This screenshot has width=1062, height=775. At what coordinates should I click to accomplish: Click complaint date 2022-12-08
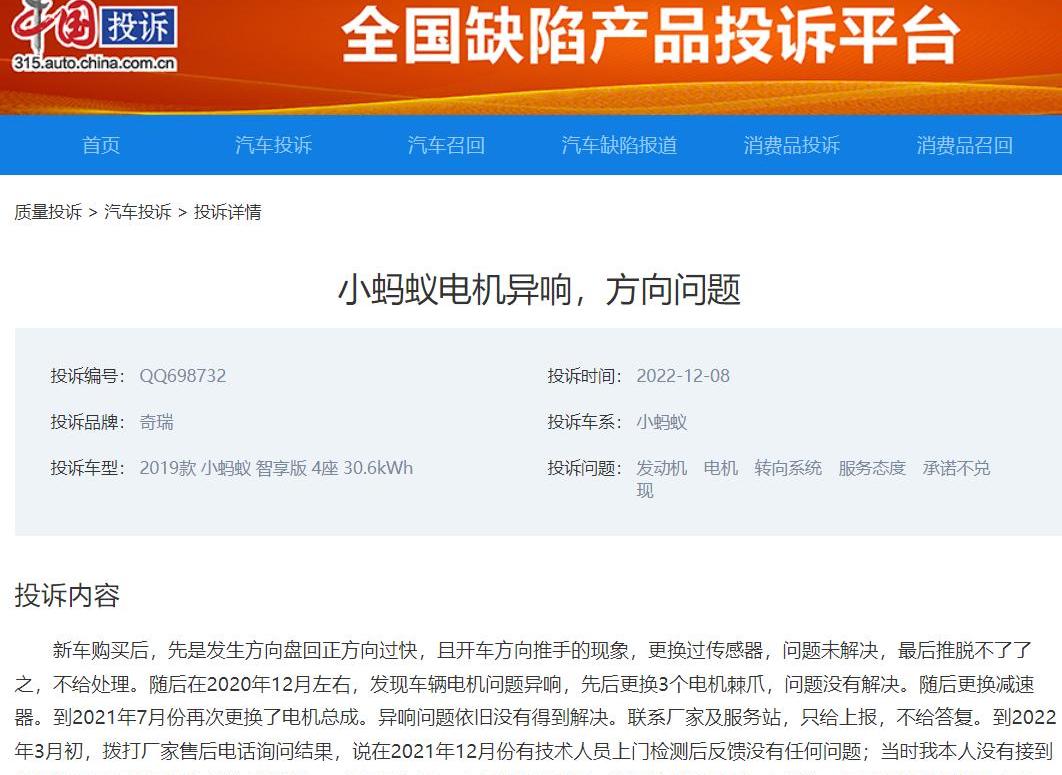tap(683, 376)
